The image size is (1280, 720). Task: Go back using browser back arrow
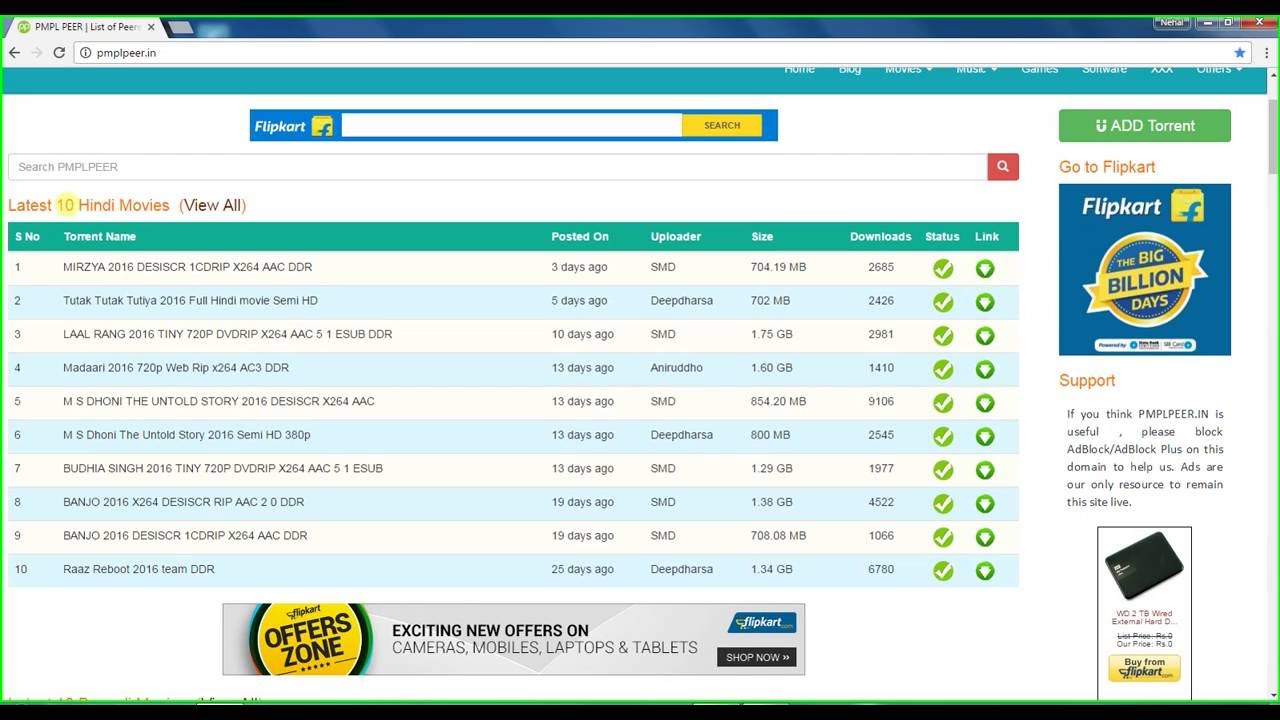pos(15,53)
